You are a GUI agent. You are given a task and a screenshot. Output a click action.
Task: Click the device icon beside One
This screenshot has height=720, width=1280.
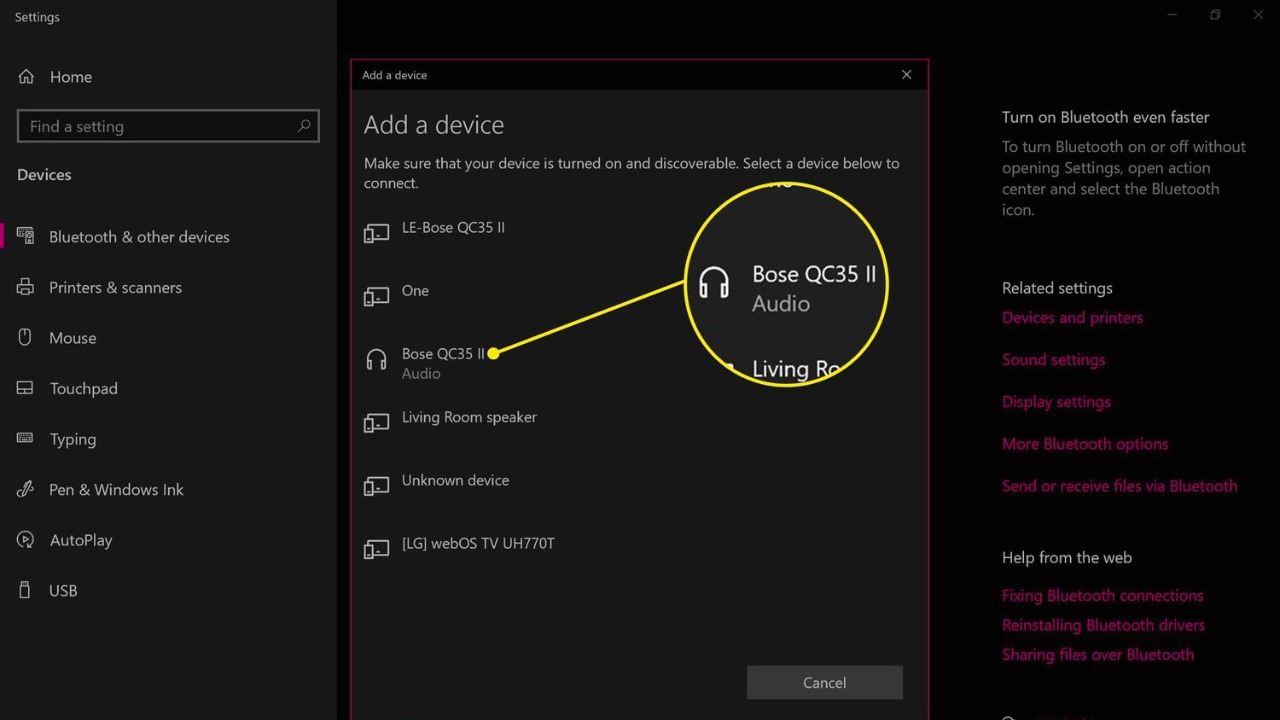(x=376, y=296)
